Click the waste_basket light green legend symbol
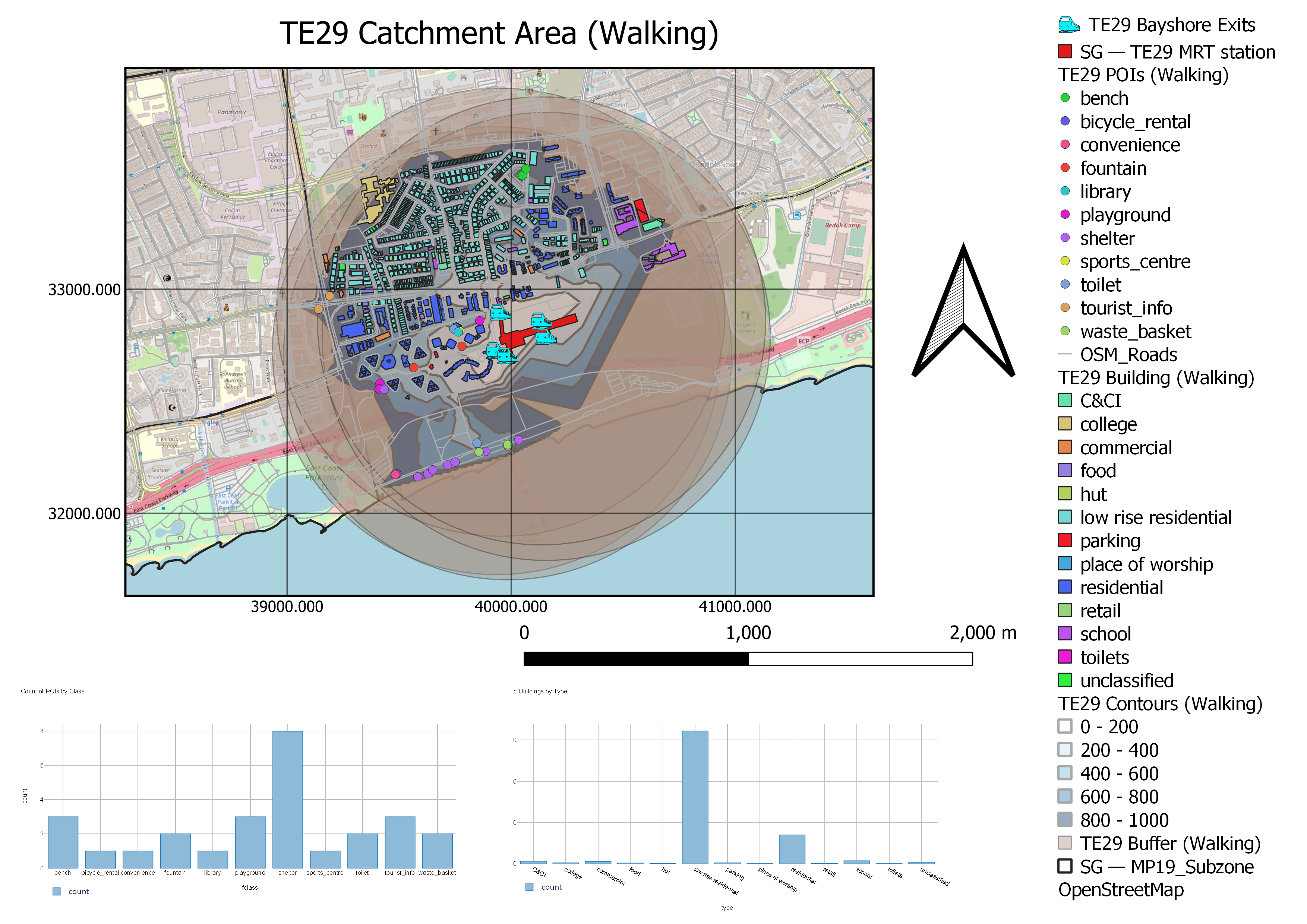Screen dimensions: 1307x924 point(1065,331)
